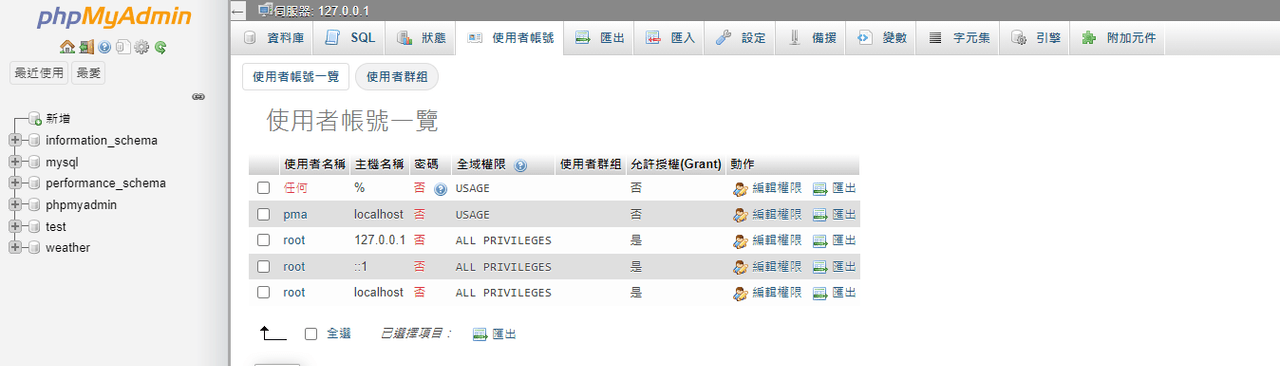Click edit privileges icon for pma user
The width and height of the screenshot is (1280, 366).
741,214
